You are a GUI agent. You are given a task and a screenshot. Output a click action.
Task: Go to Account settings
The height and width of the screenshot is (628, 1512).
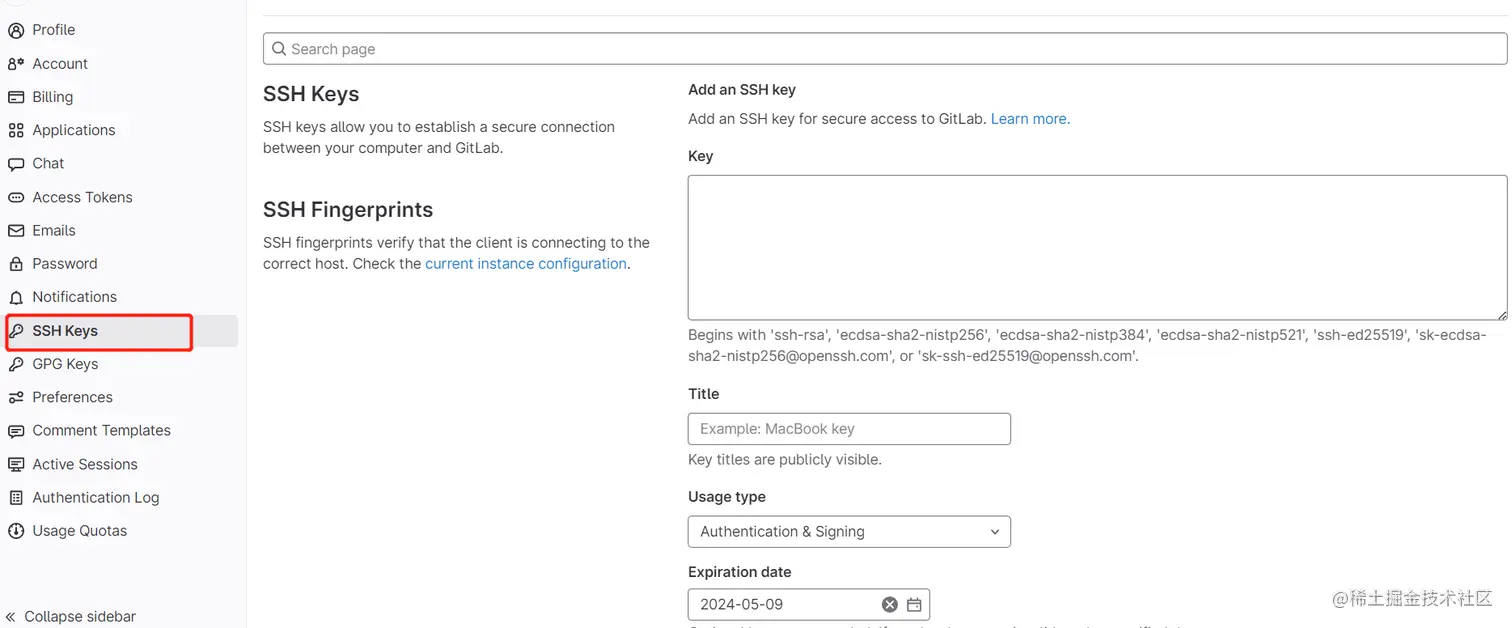tap(60, 64)
